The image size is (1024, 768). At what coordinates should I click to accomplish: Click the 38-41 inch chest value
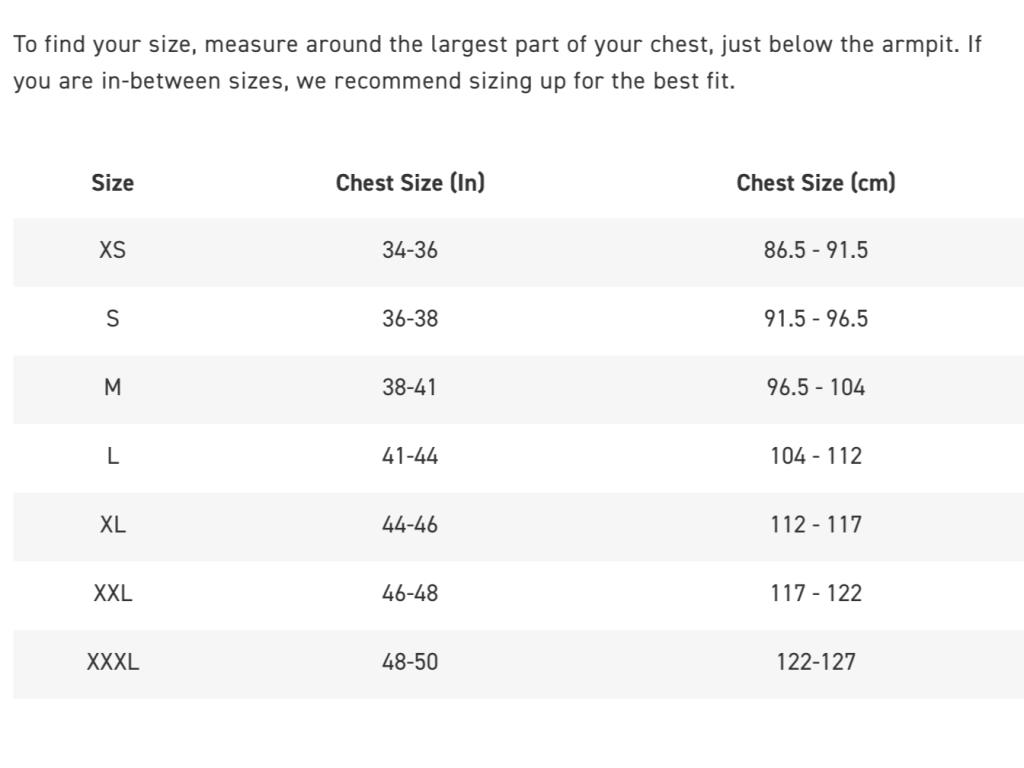[x=410, y=387]
